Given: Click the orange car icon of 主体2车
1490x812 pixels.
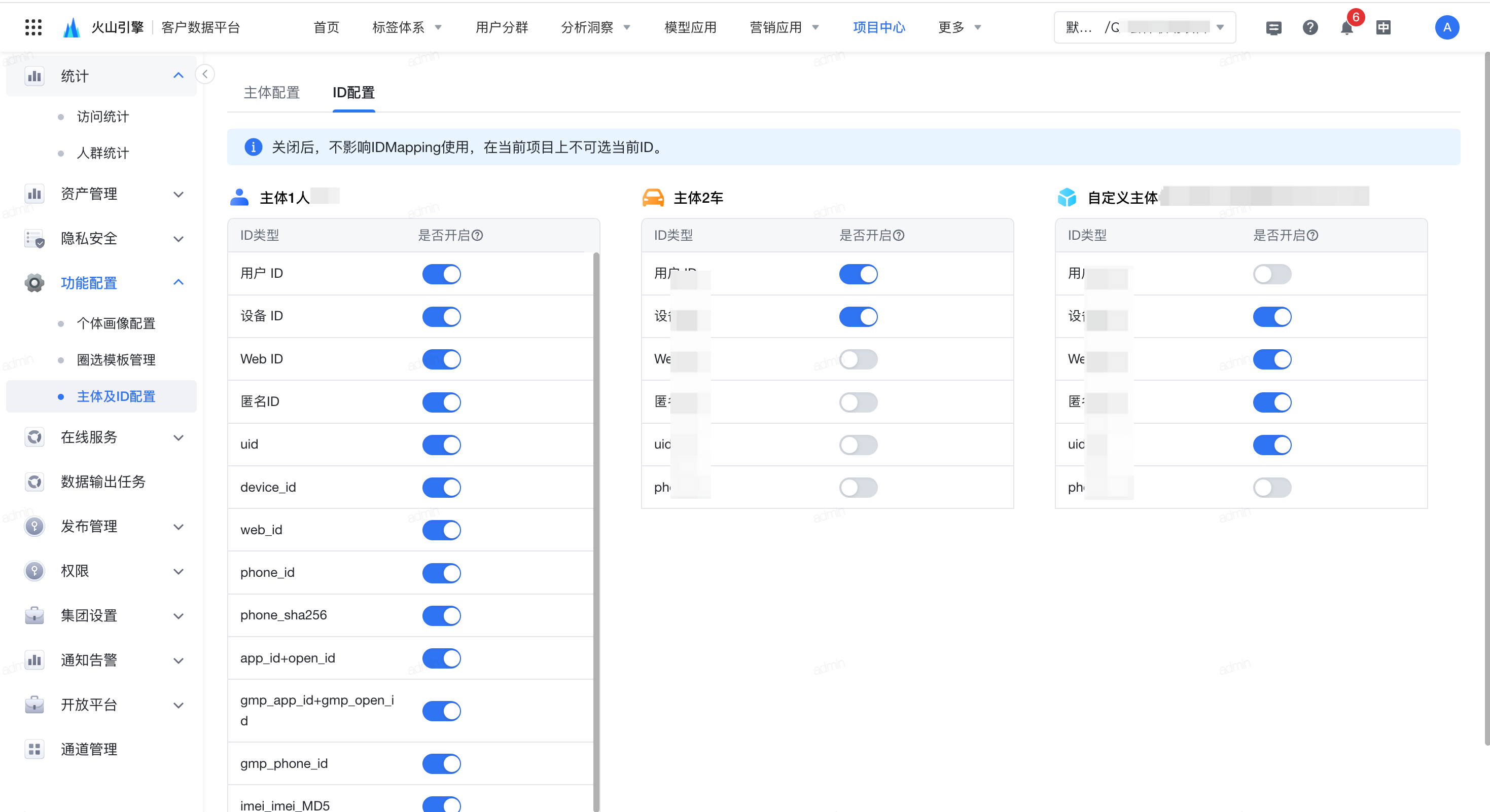Looking at the screenshot, I should pyautogui.click(x=653, y=198).
